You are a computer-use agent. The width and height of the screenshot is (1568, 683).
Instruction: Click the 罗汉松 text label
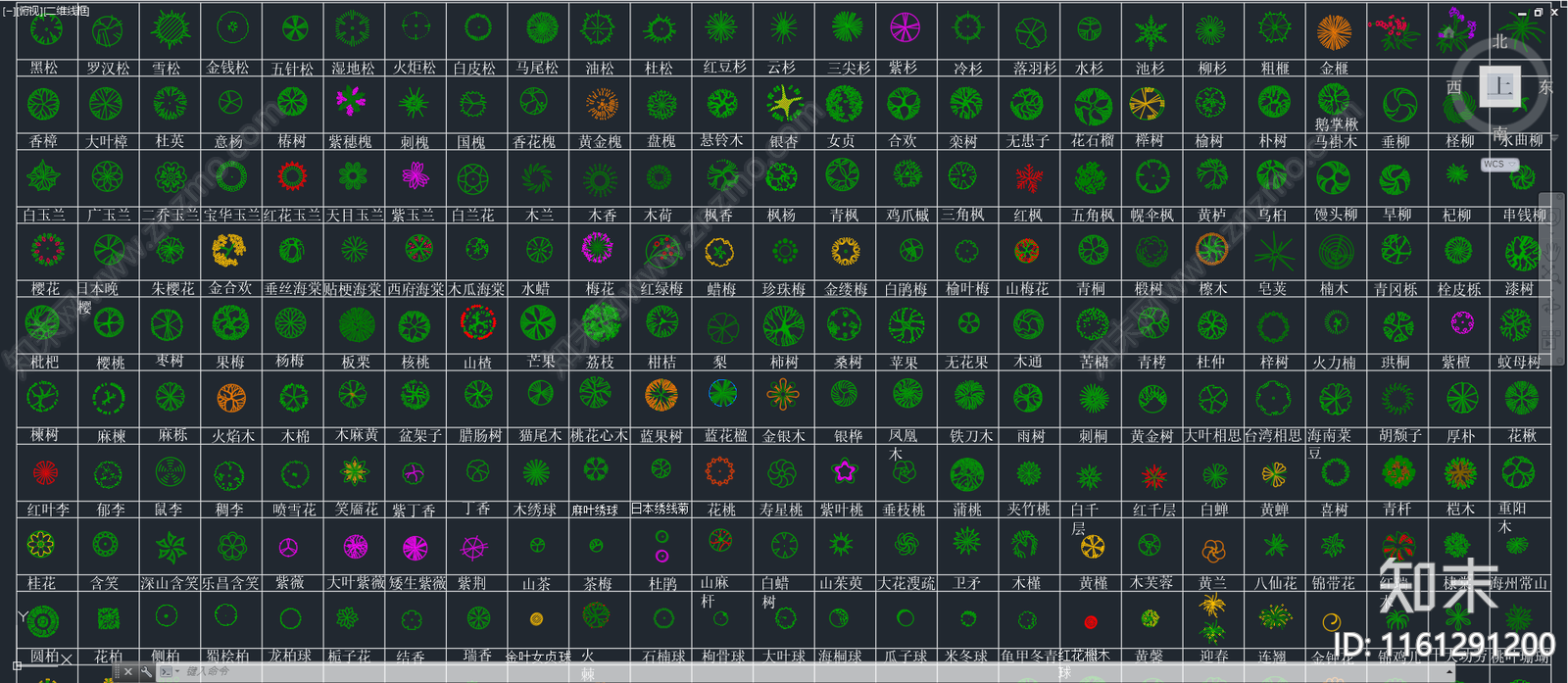click(x=108, y=68)
